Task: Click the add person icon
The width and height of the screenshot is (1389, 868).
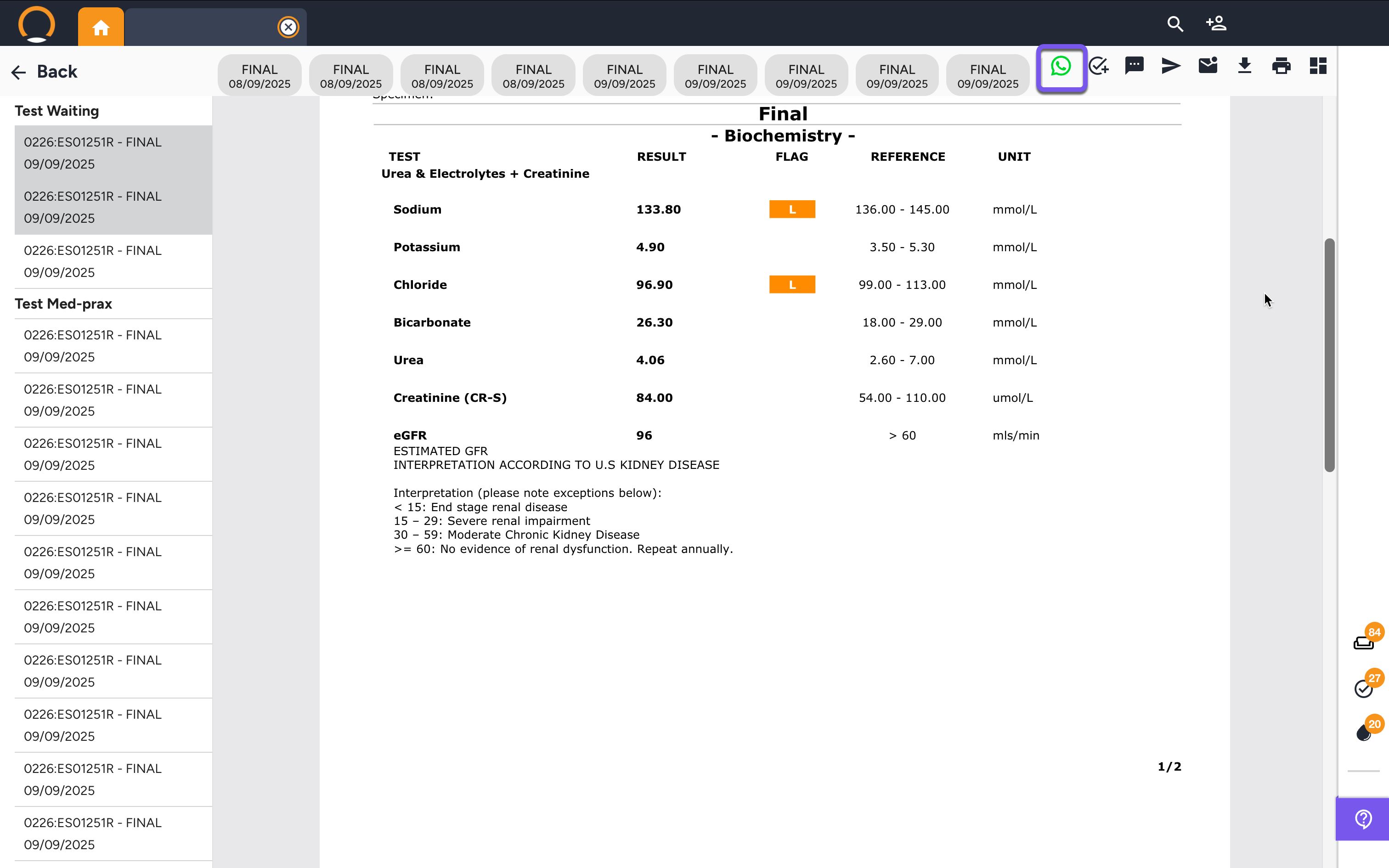Action: pyautogui.click(x=1216, y=24)
